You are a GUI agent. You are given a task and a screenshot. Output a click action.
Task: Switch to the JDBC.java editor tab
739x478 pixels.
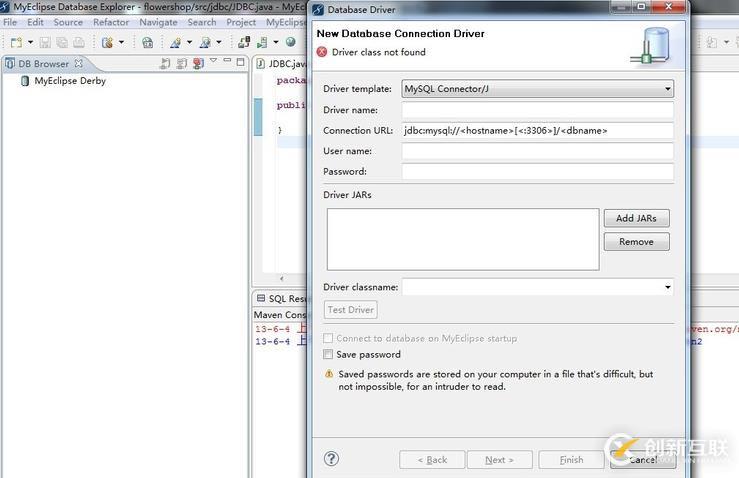[282, 64]
